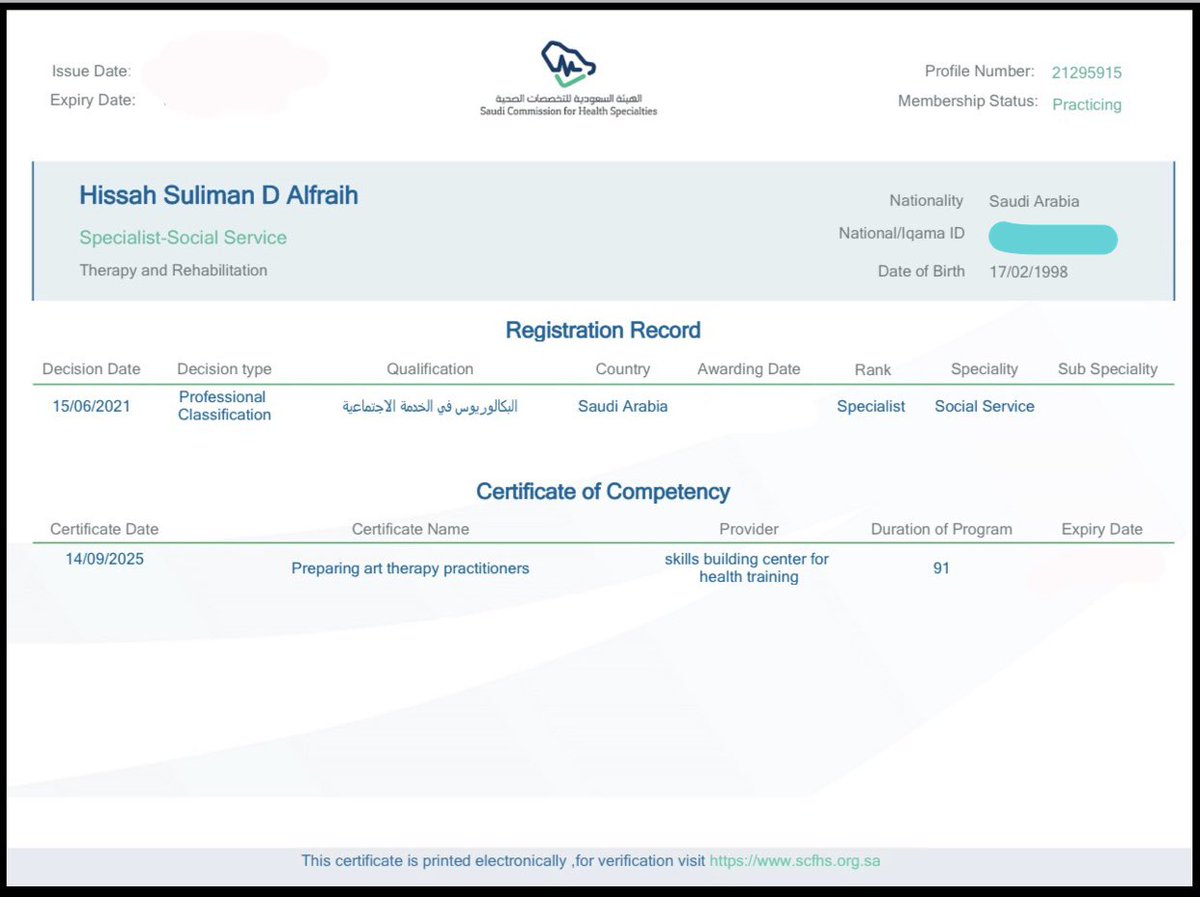Click the Issue Date label

[x=91, y=71]
